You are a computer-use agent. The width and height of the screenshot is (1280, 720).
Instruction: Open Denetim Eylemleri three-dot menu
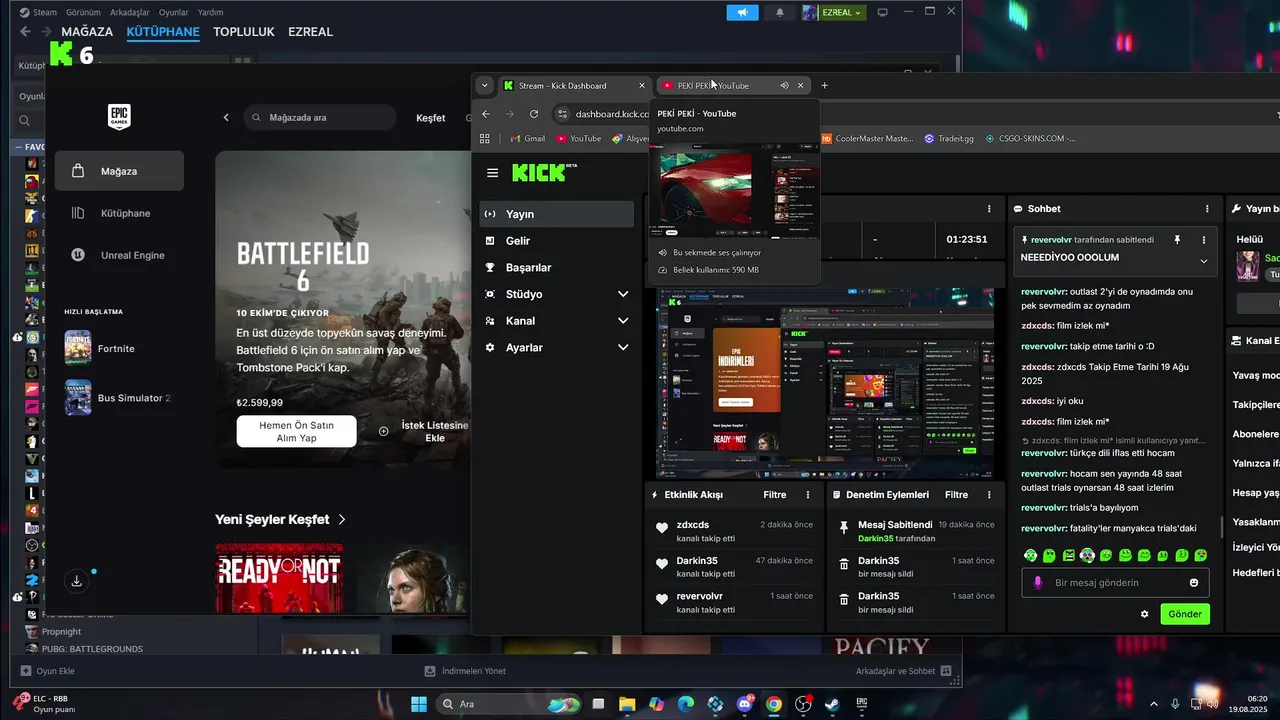989,495
